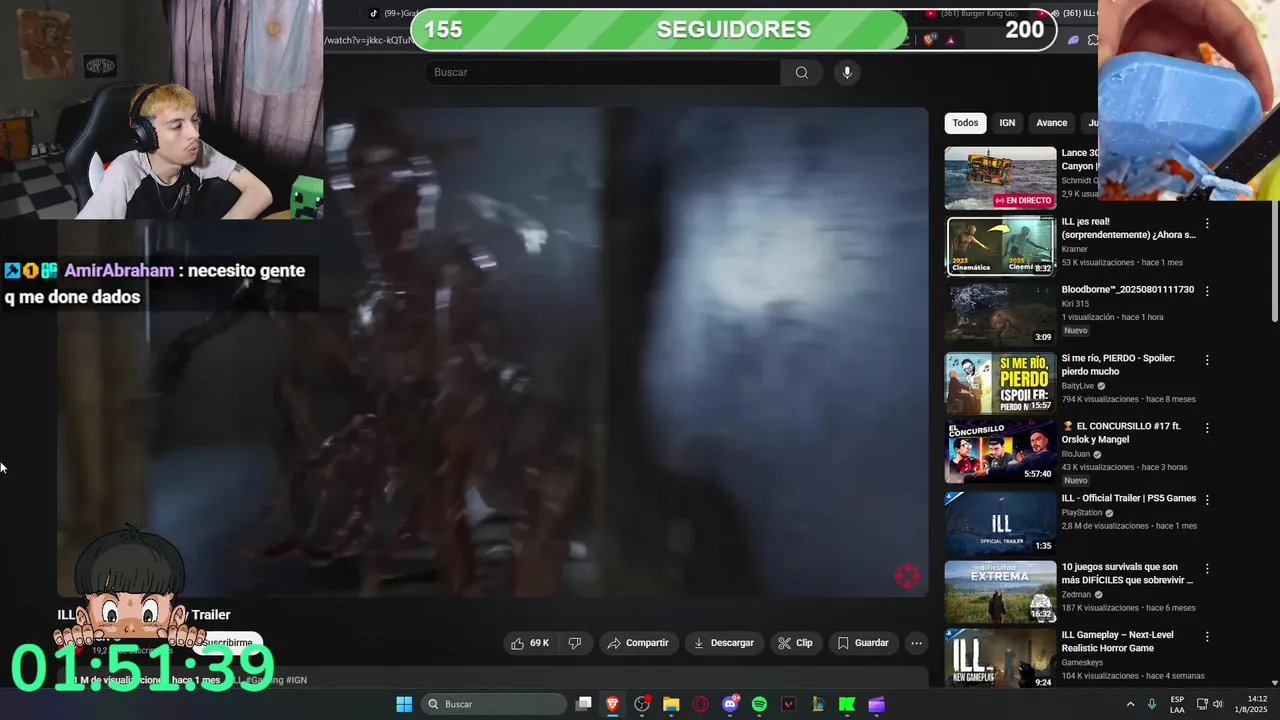Open 'ILL ¡es real!' video thumbnail

click(1000, 246)
